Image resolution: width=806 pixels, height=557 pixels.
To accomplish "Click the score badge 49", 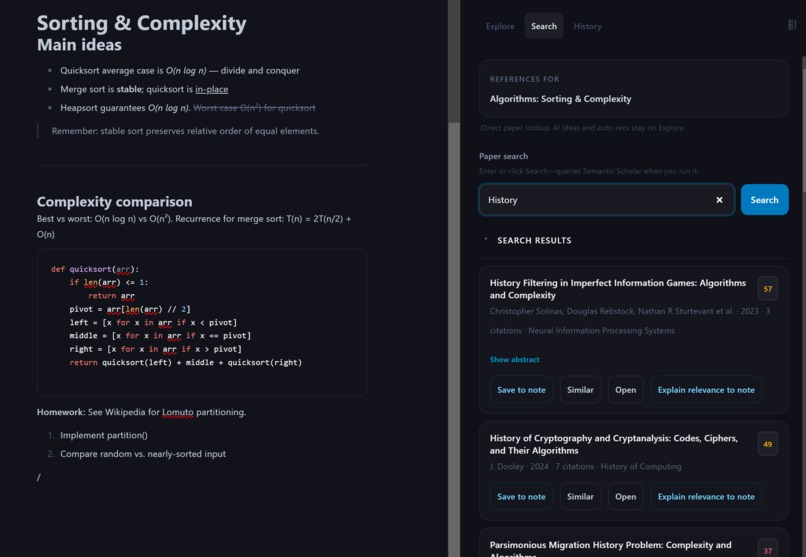I will pyautogui.click(x=767, y=444).
